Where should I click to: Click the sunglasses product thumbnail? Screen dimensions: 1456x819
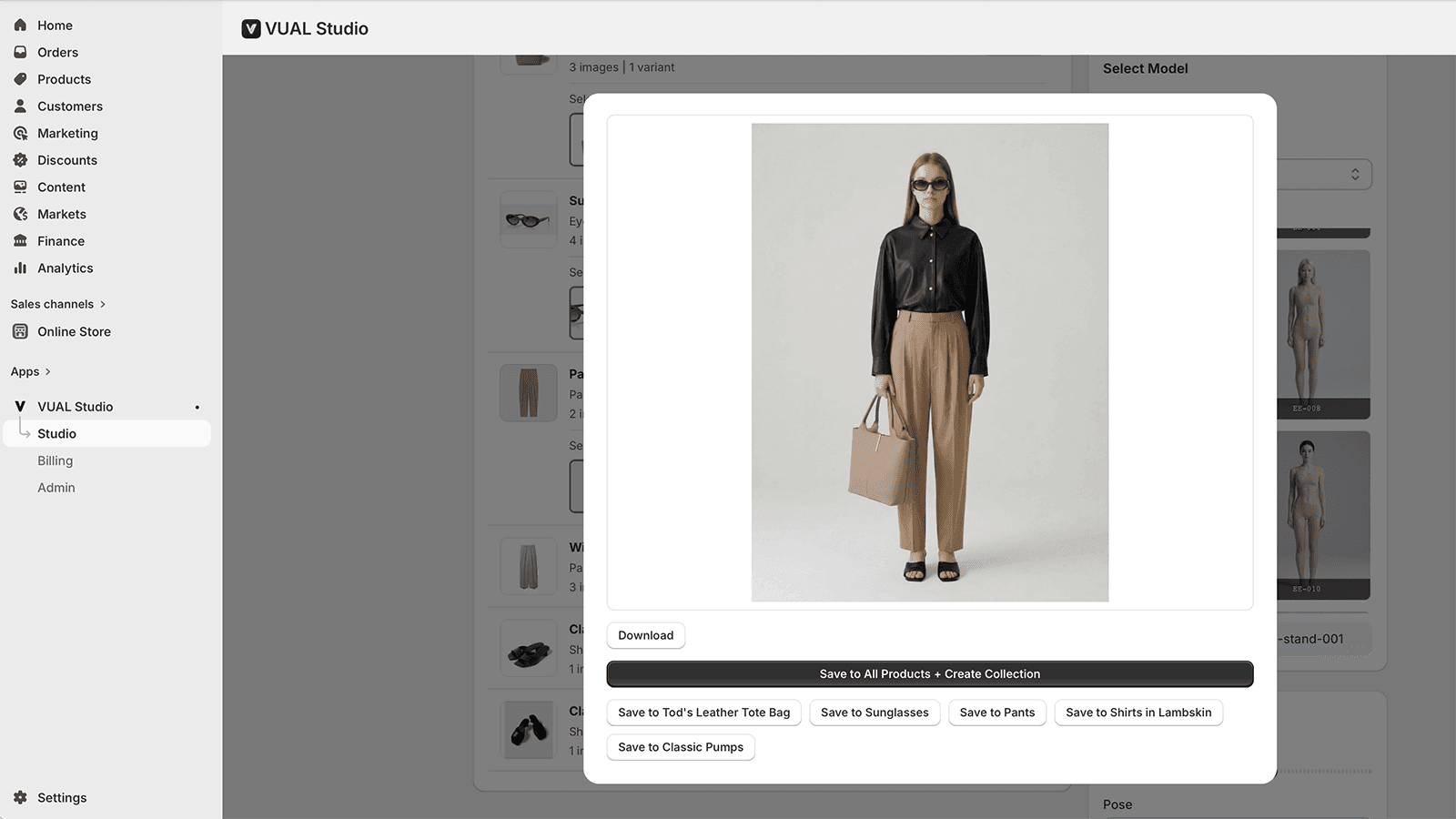point(529,219)
